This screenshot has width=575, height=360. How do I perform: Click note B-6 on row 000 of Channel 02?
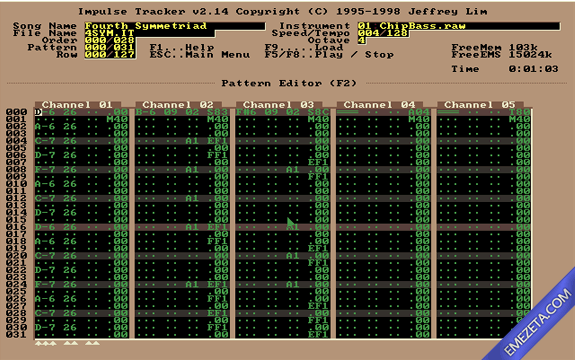[146, 112]
